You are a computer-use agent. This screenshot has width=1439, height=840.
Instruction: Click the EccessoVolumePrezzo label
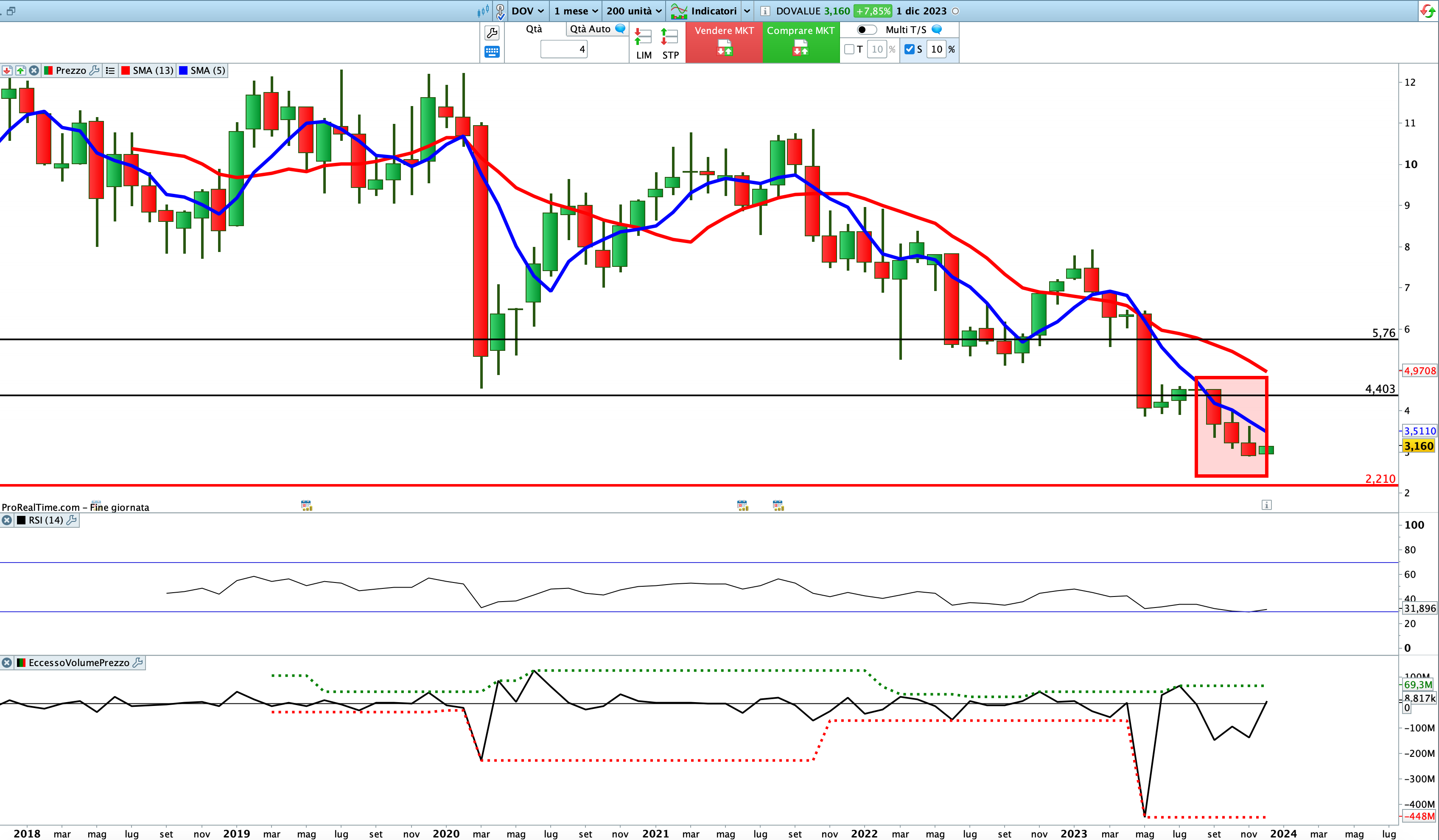coord(79,663)
